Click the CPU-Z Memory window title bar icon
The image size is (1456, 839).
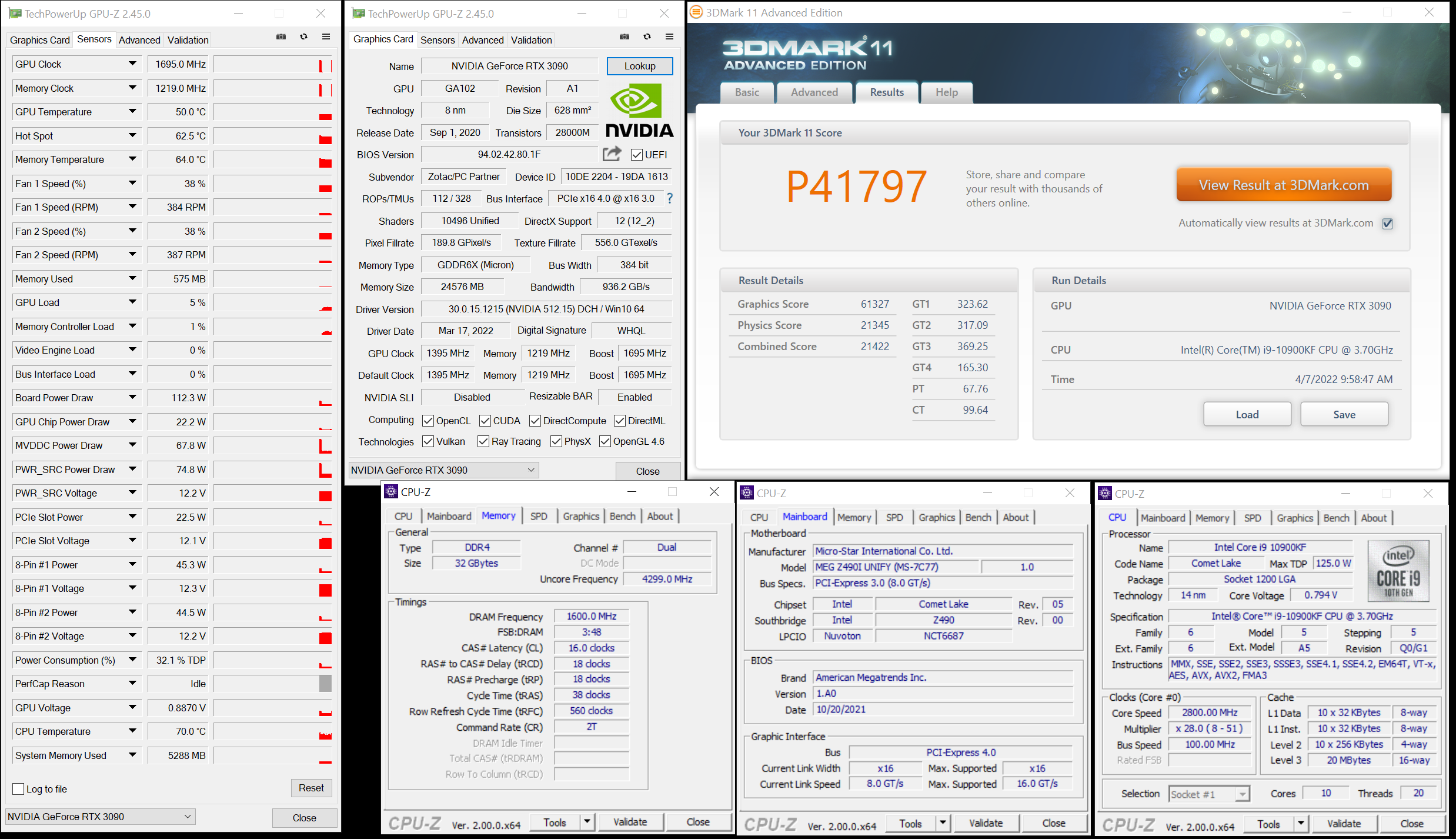[x=391, y=491]
